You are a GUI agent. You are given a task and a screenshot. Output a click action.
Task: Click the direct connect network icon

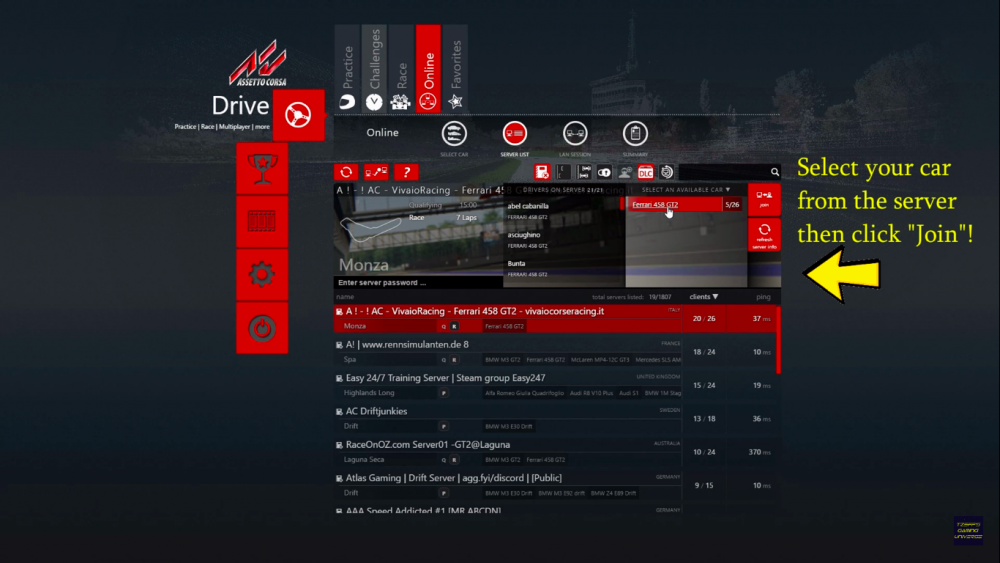pyautogui.click(x=376, y=172)
